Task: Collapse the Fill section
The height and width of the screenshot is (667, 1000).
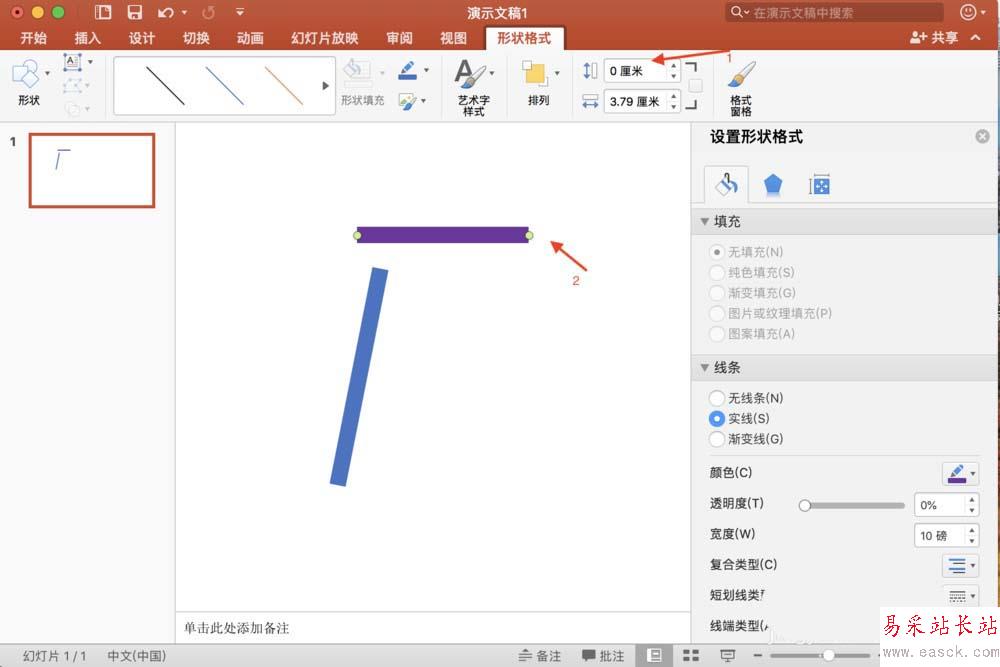Action: [x=705, y=221]
